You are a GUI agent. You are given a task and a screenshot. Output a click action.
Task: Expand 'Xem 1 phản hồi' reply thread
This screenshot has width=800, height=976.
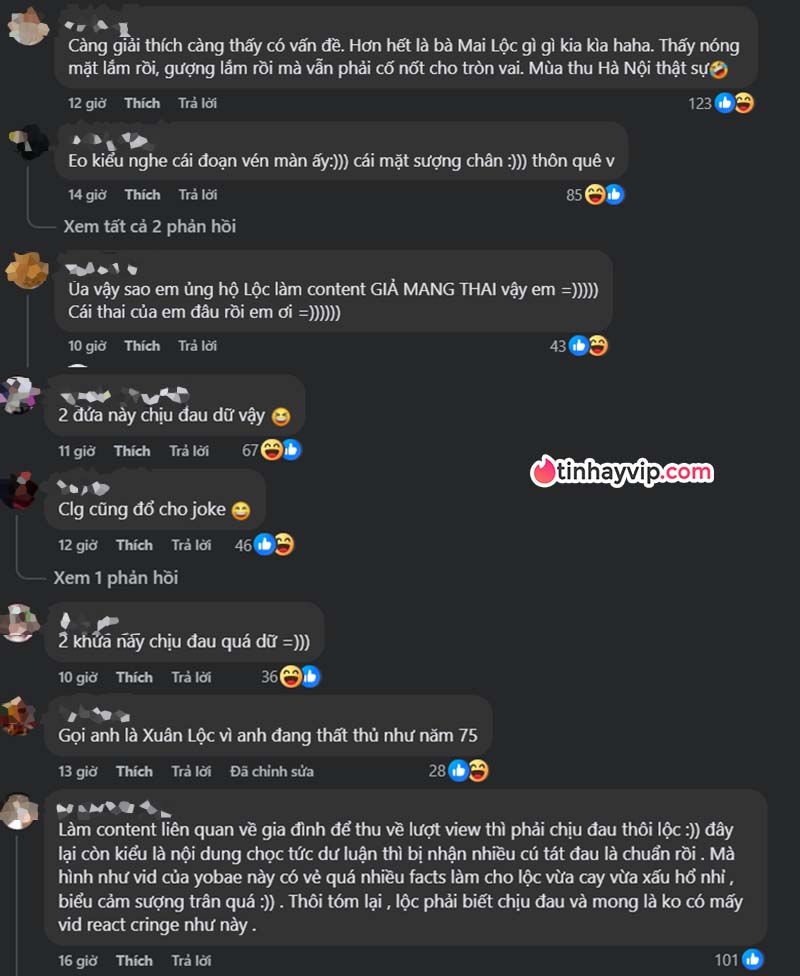(x=116, y=578)
